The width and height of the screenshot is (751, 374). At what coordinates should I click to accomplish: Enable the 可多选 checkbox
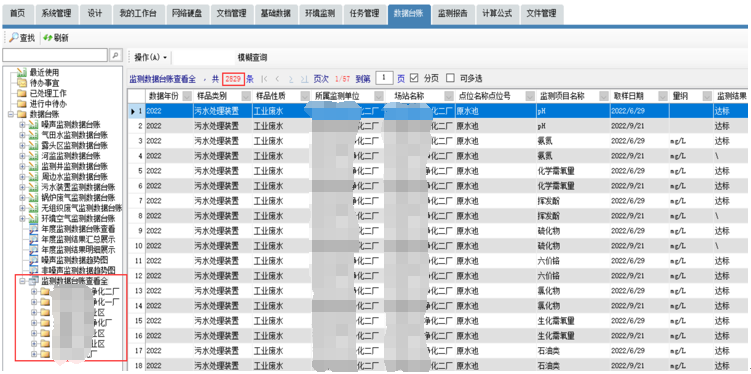pos(450,78)
